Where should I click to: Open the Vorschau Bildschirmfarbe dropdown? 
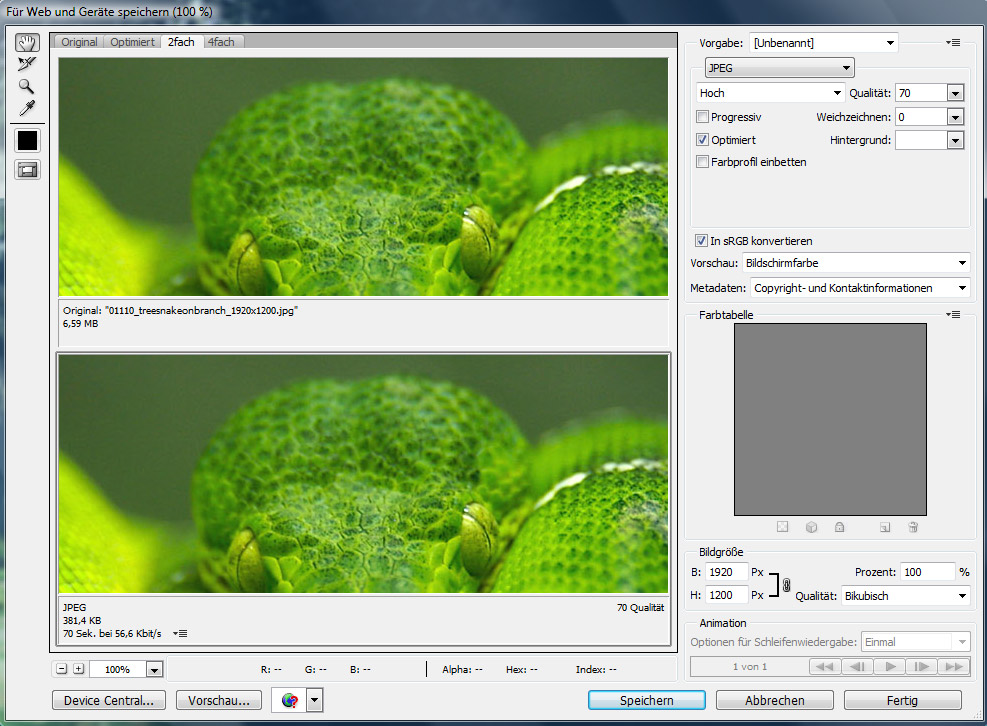(x=856, y=263)
